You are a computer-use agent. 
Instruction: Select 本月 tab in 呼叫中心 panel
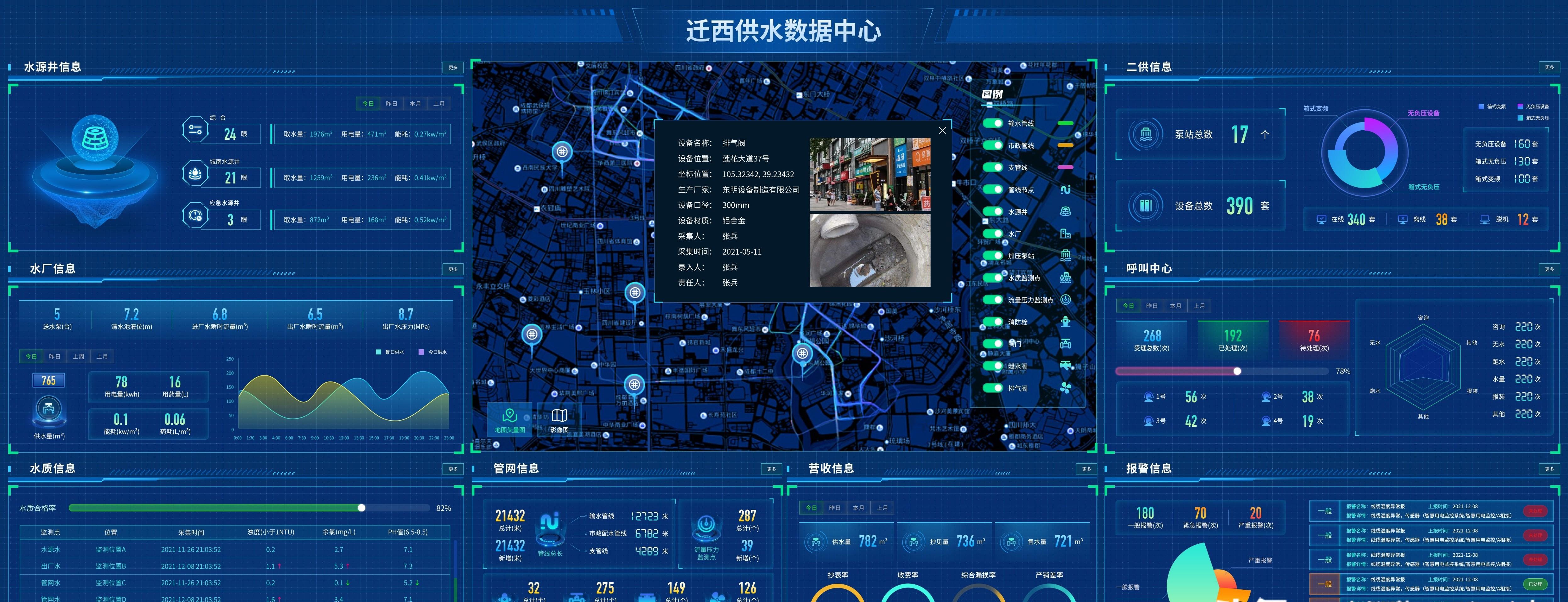[1175, 306]
